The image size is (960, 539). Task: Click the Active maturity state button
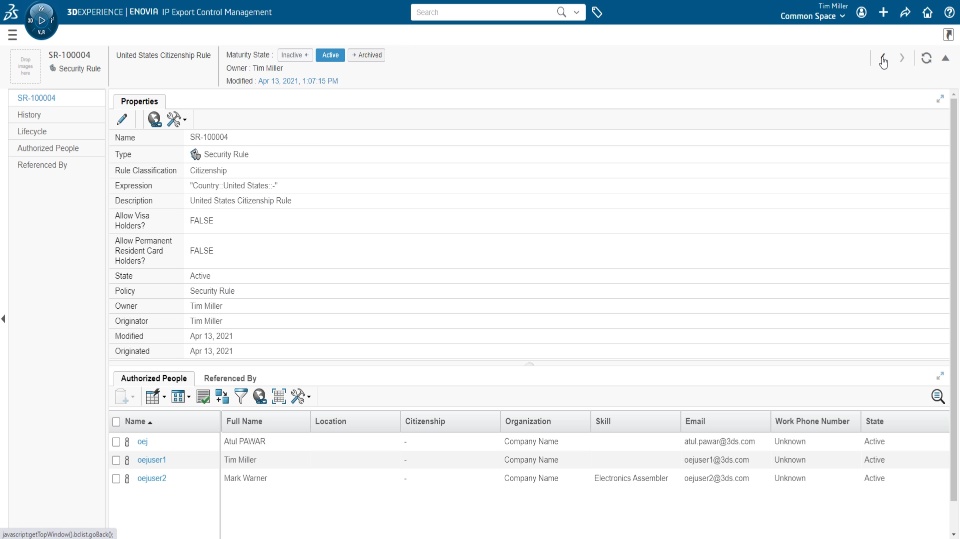click(x=331, y=55)
